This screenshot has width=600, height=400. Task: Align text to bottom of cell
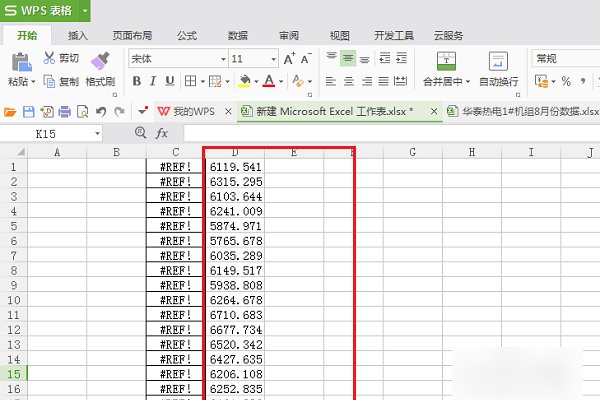click(x=365, y=59)
